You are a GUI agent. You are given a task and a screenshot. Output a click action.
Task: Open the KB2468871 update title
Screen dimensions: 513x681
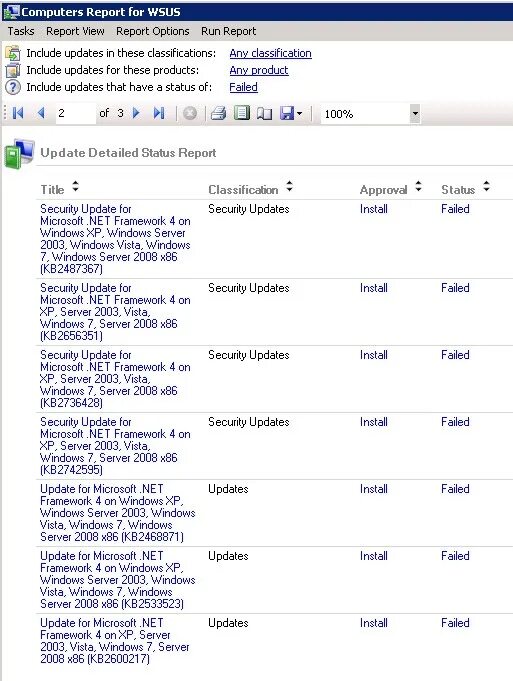point(118,512)
